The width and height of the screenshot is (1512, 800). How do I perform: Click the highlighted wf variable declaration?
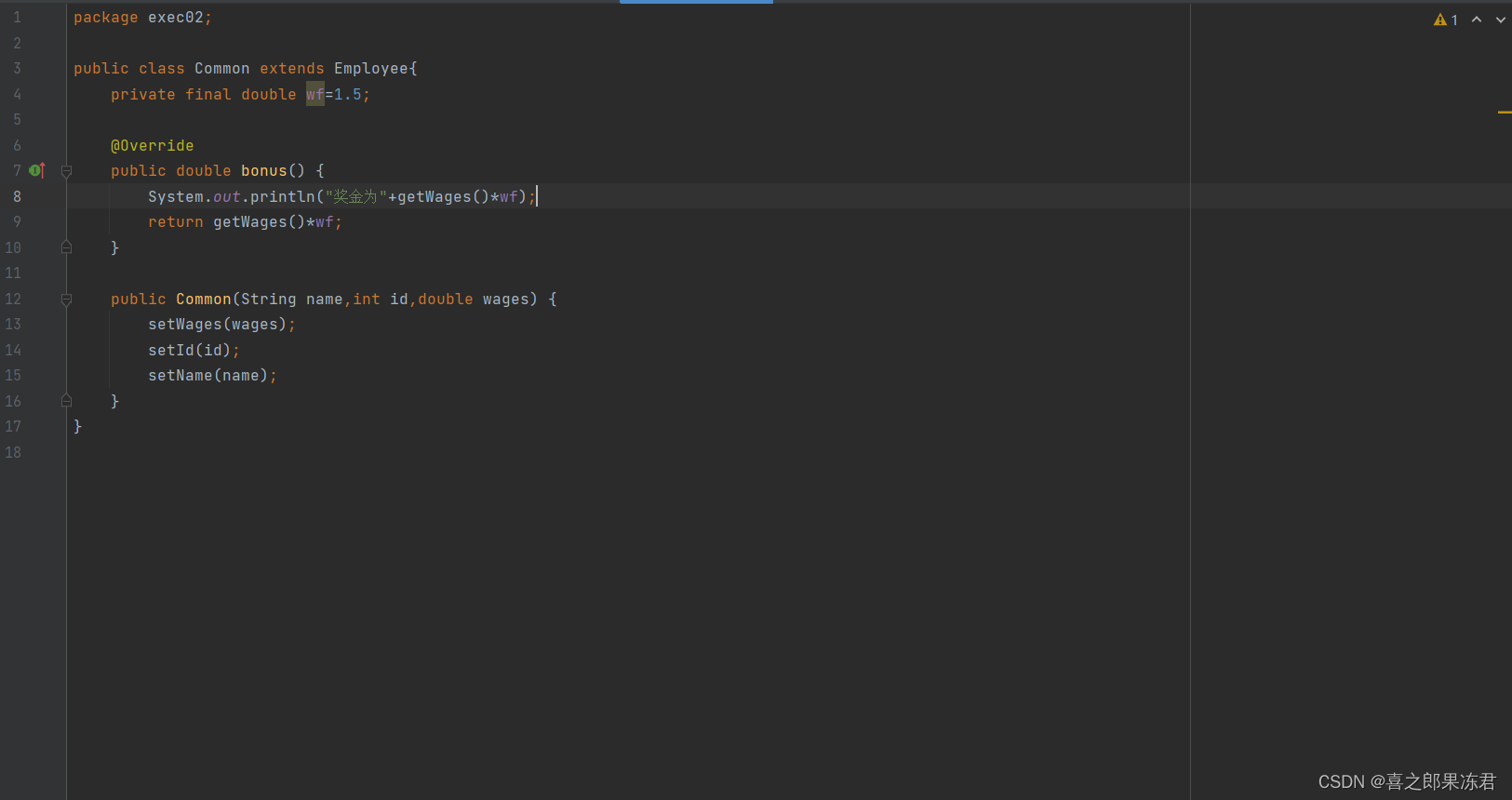[315, 94]
